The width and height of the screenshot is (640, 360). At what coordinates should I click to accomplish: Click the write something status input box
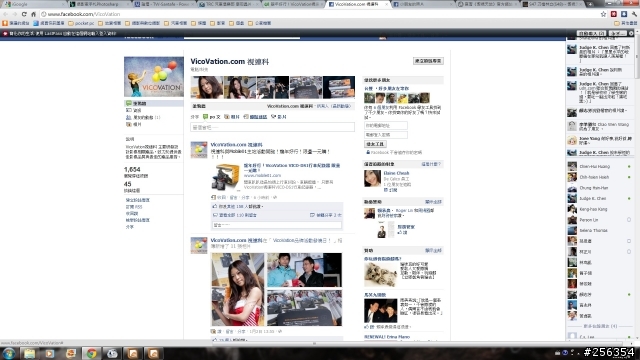pos(272,127)
